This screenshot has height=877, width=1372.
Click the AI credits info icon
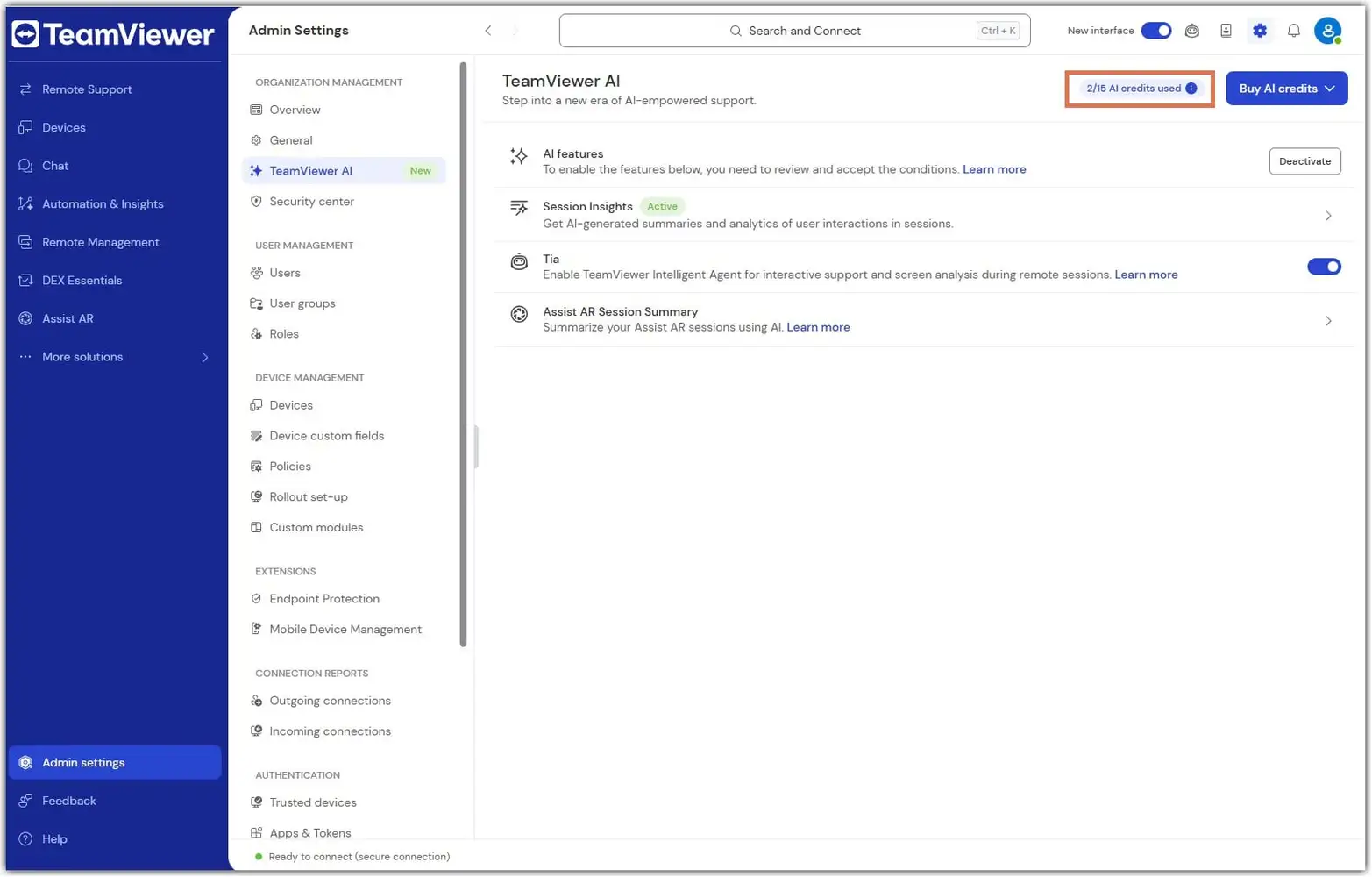[x=1191, y=89]
